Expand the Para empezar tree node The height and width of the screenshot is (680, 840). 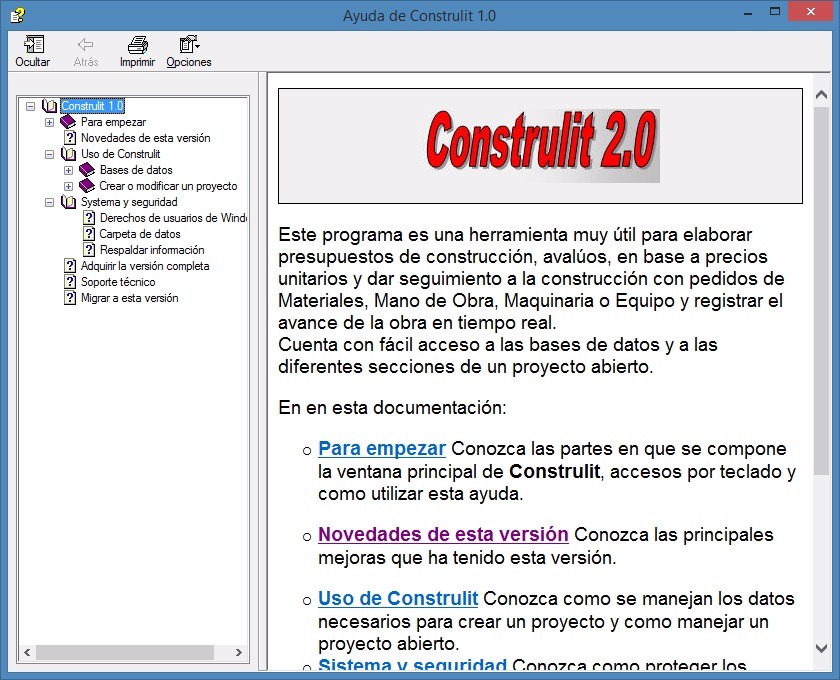49,122
